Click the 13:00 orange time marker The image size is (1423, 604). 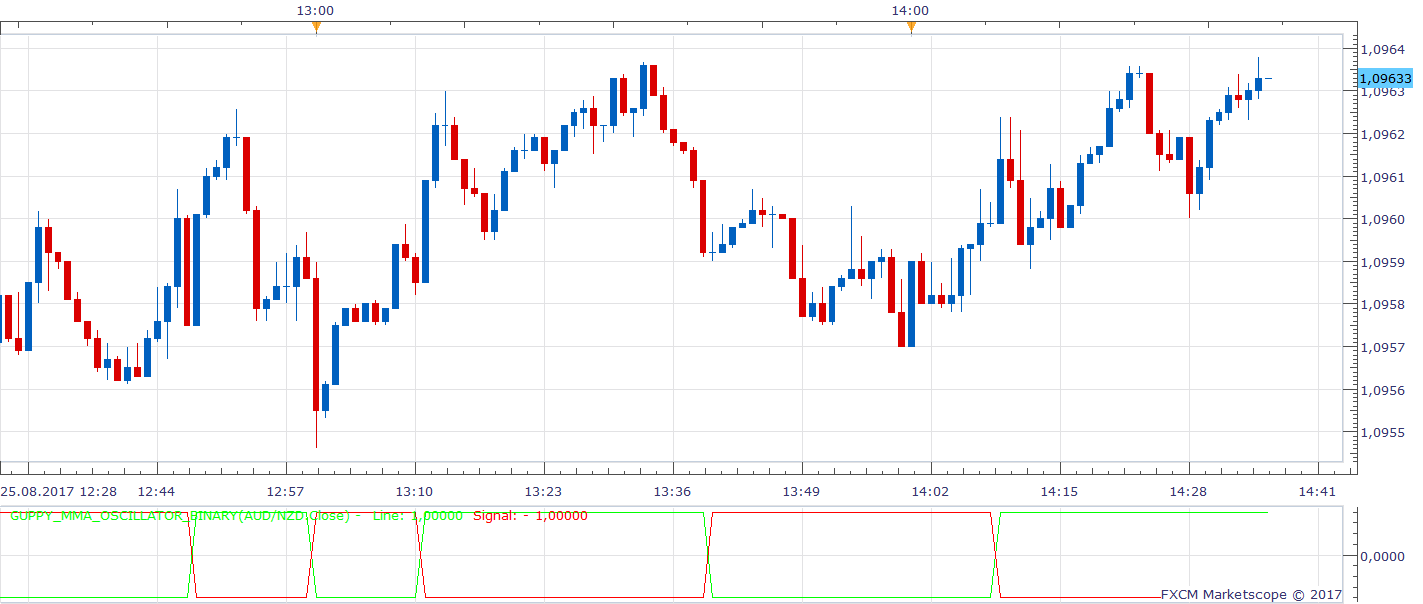click(x=316, y=28)
